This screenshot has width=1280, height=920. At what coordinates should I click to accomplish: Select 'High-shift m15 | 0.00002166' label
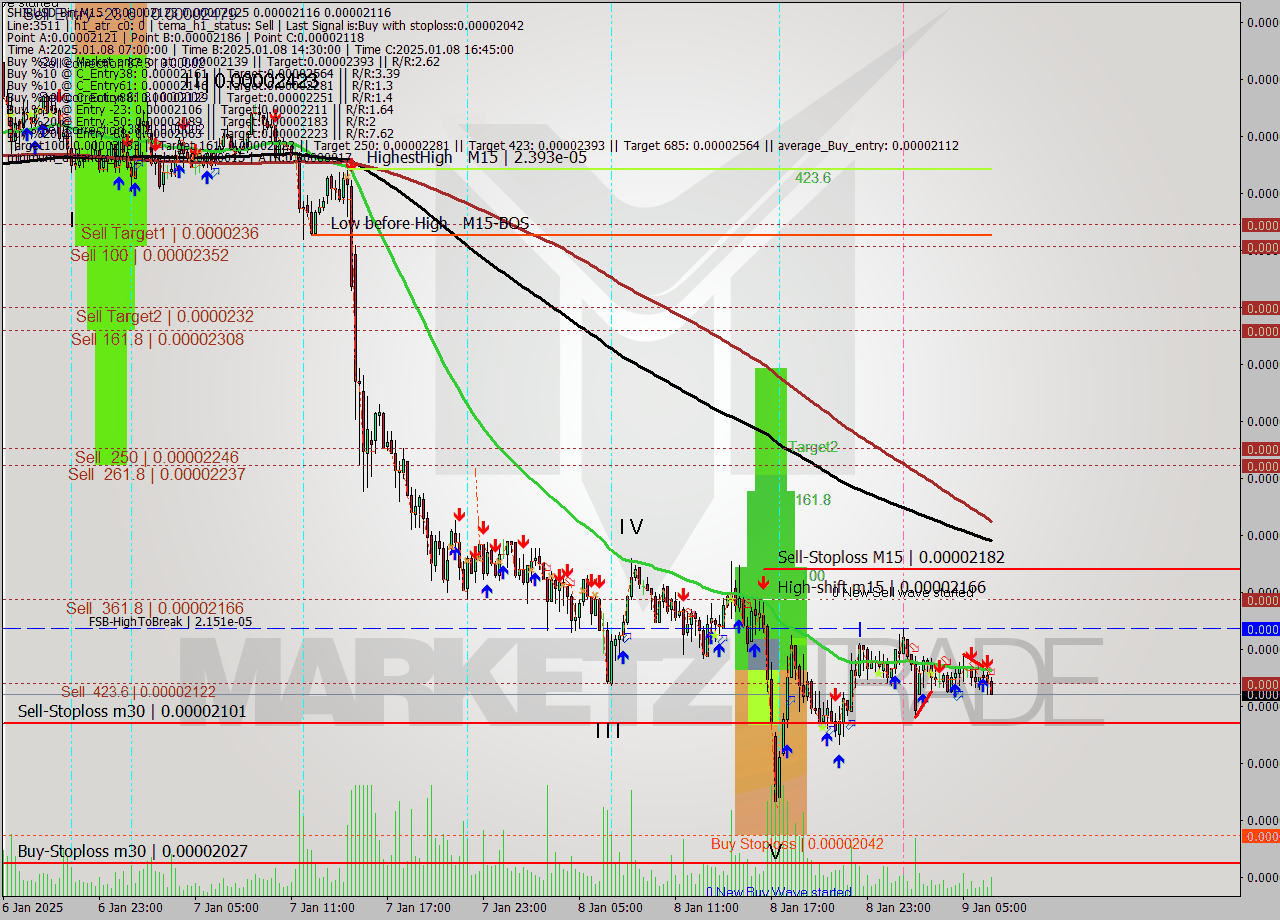881,587
